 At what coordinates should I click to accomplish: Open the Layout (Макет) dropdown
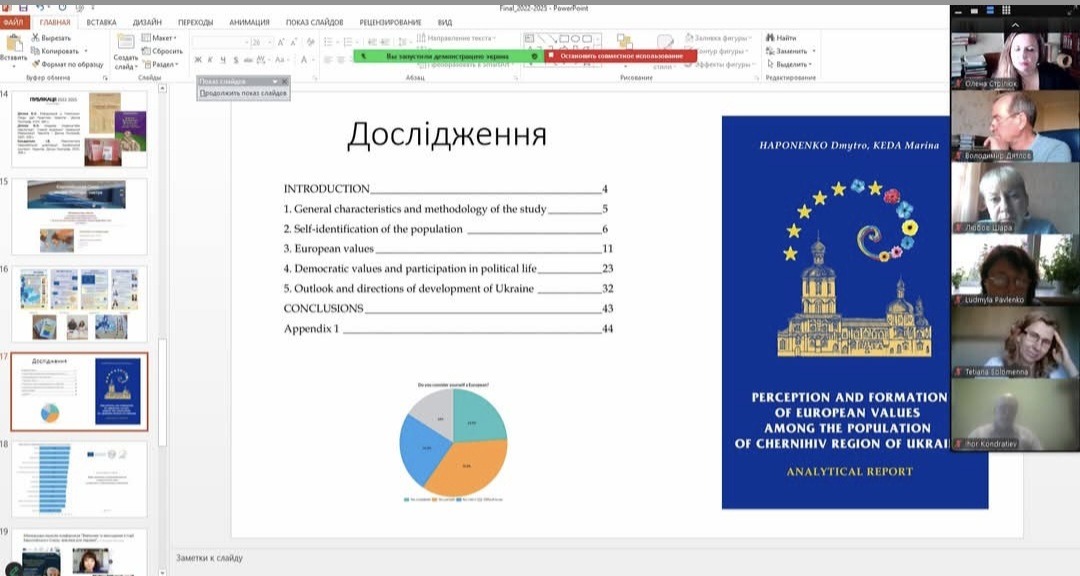pyautogui.click(x=161, y=38)
